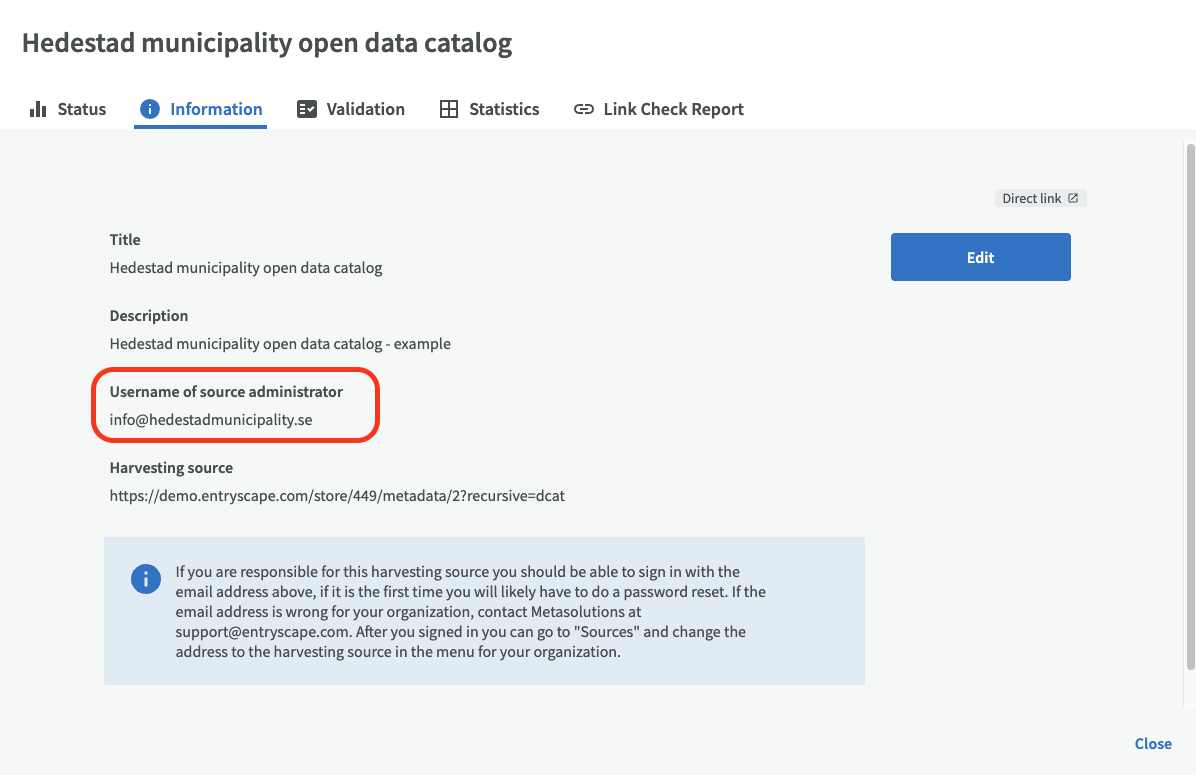The image size is (1196, 775).
Task: Click the vertical scrollbar on the right
Action: click(x=1189, y=400)
